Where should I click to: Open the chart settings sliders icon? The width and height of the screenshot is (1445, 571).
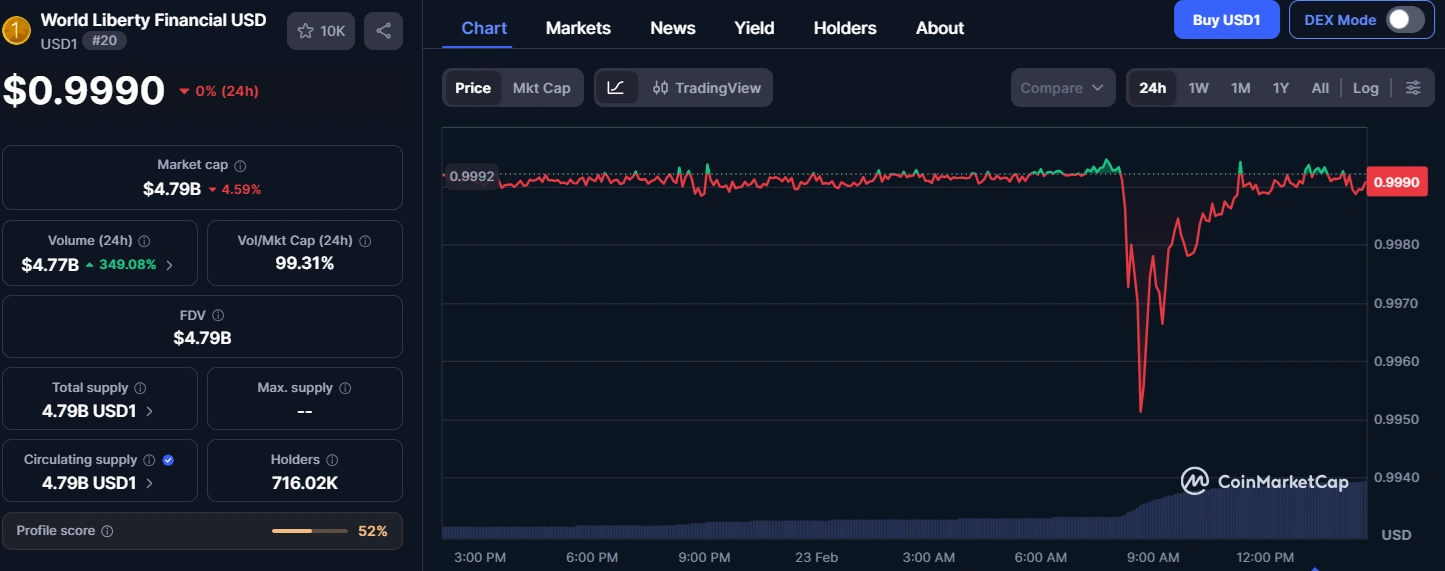(x=1413, y=88)
